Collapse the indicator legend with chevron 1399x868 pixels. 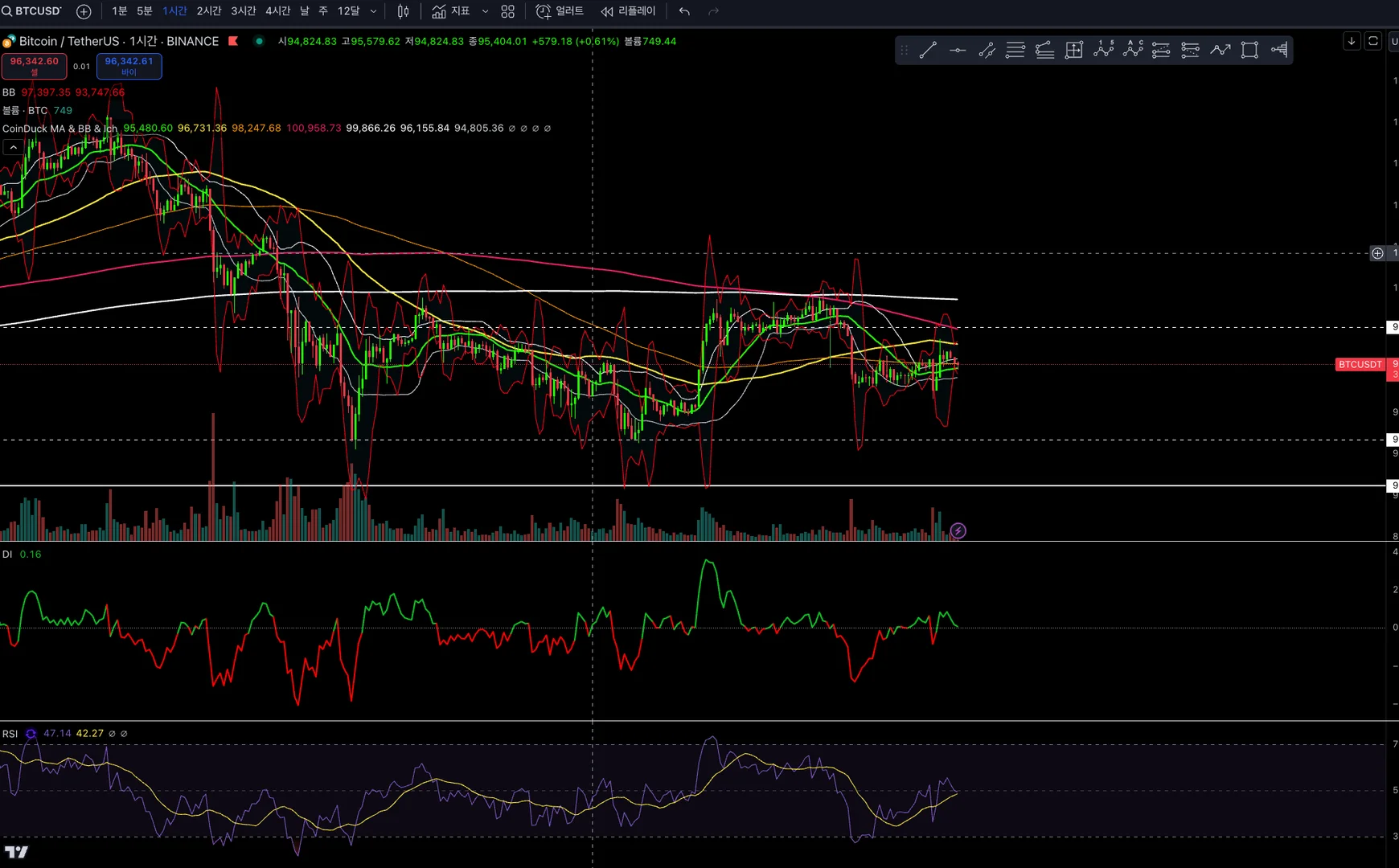tap(13, 147)
